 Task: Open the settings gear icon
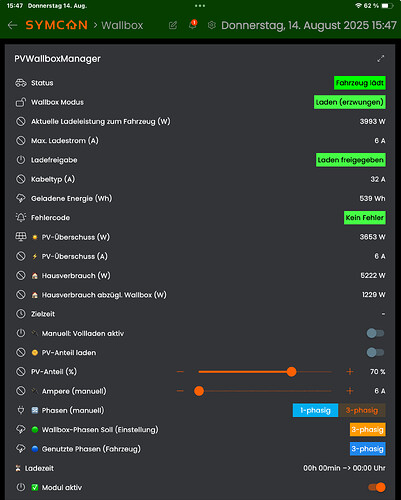point(212,25)
